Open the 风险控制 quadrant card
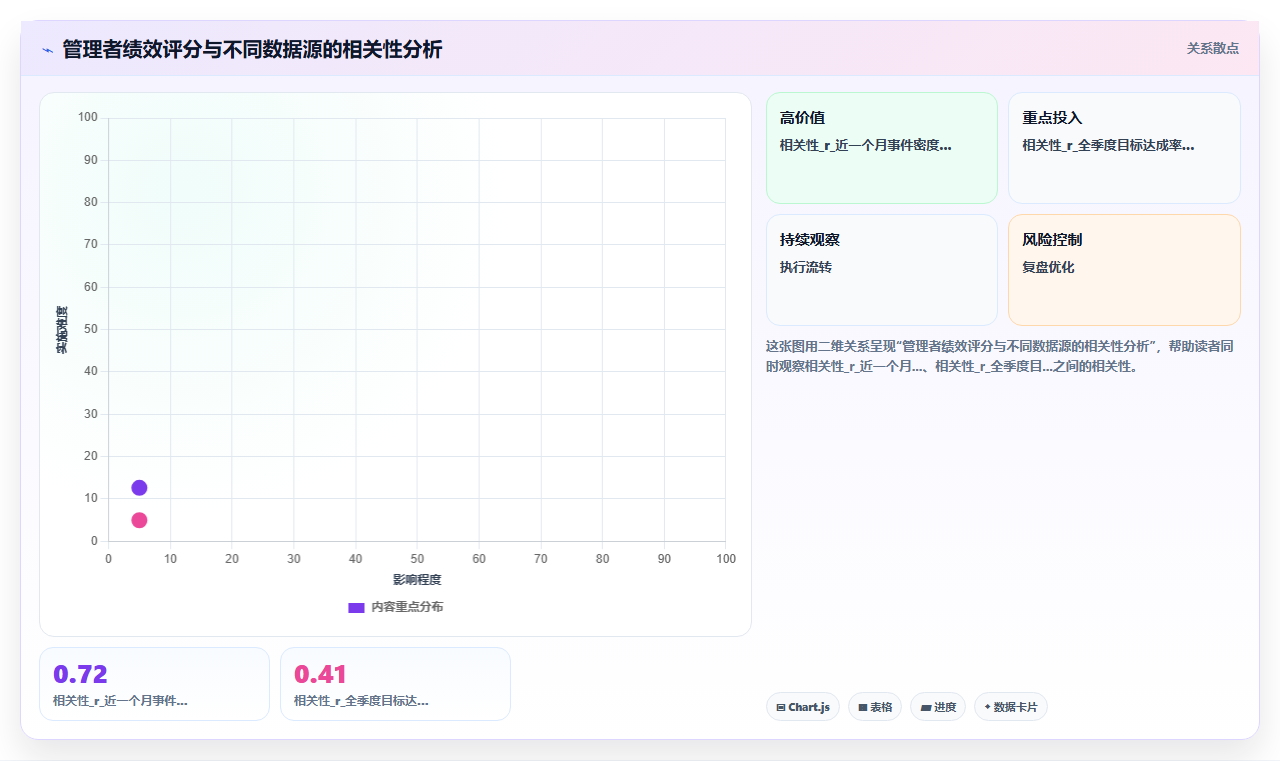Image resolution: width=1280 pixels, height=761 pixels. pyautogui.click(x=1124, y=270)
